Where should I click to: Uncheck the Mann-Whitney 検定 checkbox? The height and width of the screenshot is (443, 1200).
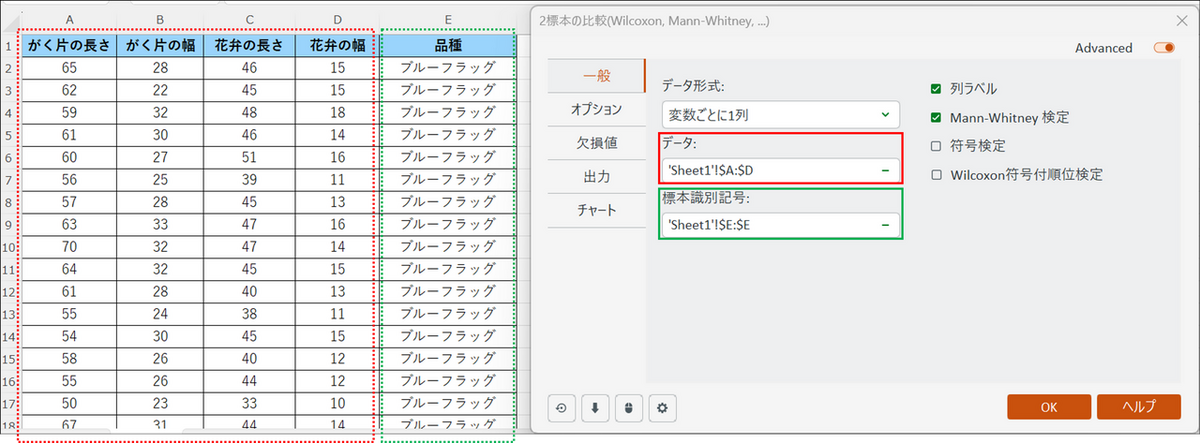[x=936, y=117]
